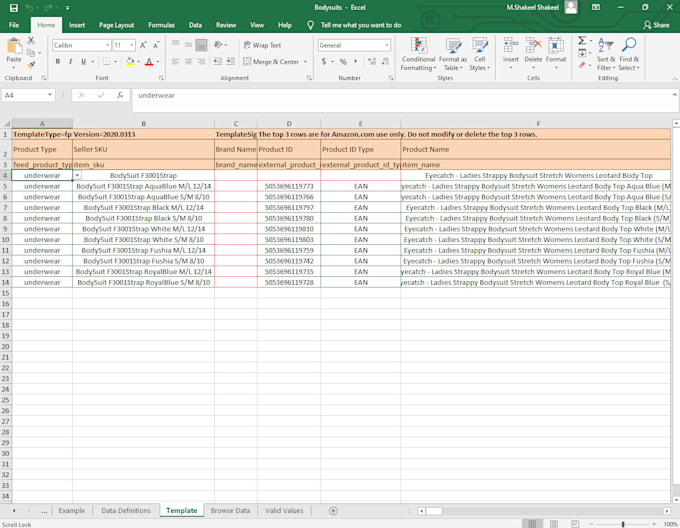The image size is (680, 528).
Task: Toggle Wrap Text
Action: pyautogui.click(x=262, y=45)
